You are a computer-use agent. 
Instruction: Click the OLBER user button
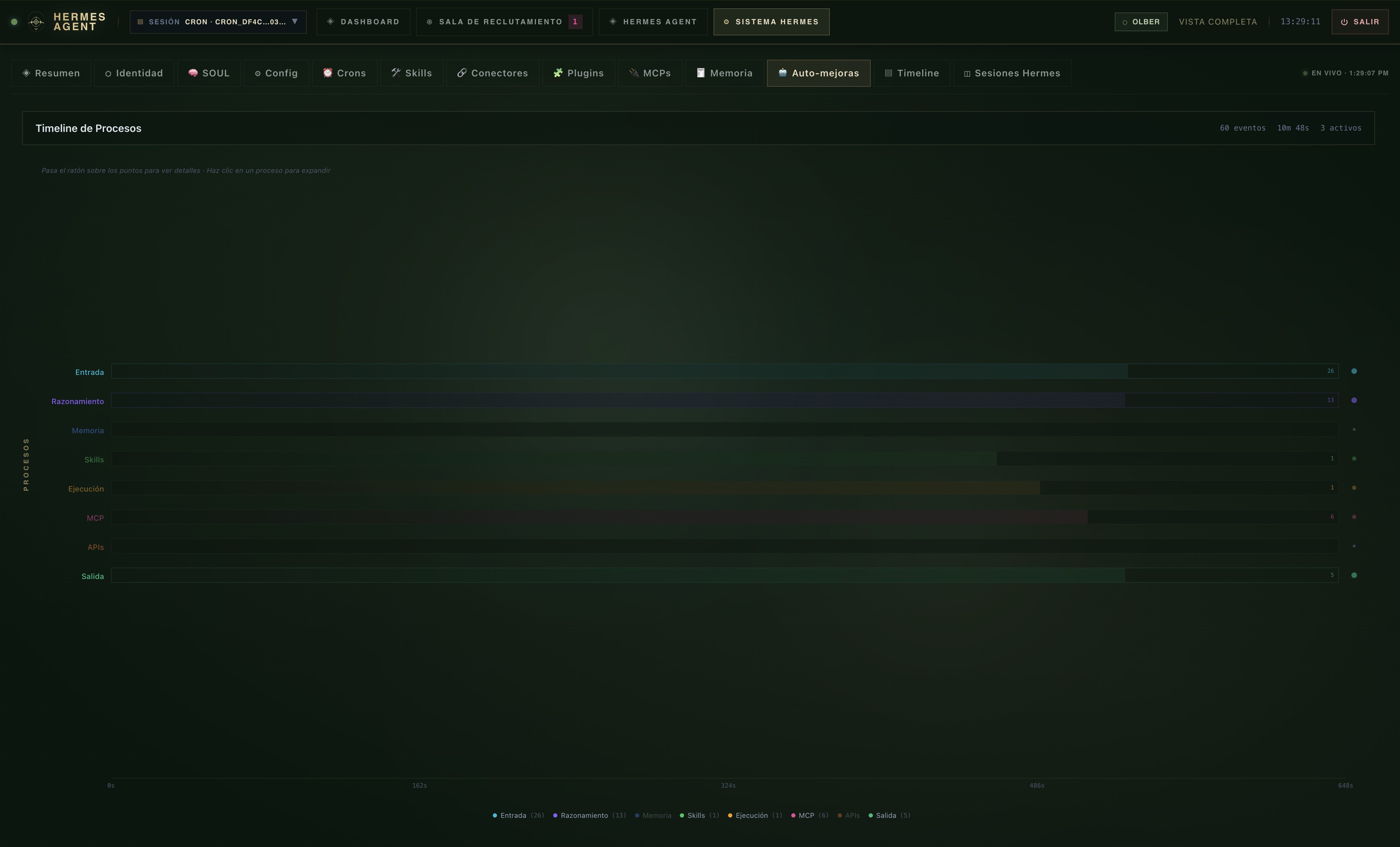pos(1141,22)
